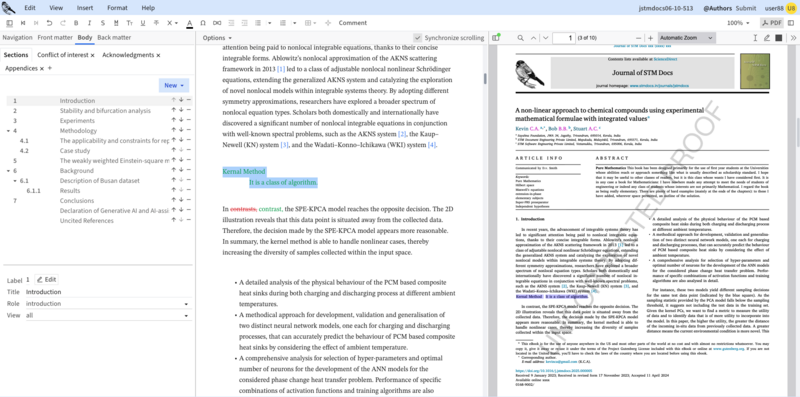Click the text color A icon
The image size is (800, 397).
pyautogui.click(x=189, y=23)
